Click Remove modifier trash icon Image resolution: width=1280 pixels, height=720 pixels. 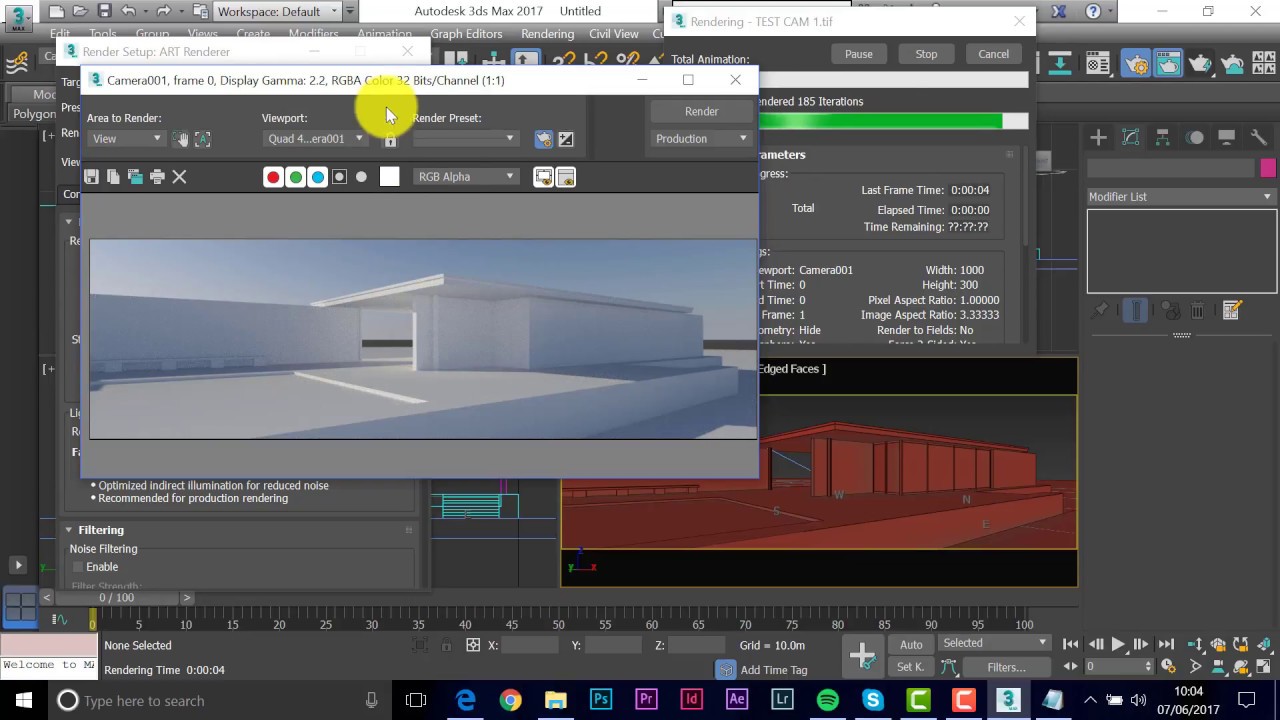pyautogui.click(x=1197, y=311)
